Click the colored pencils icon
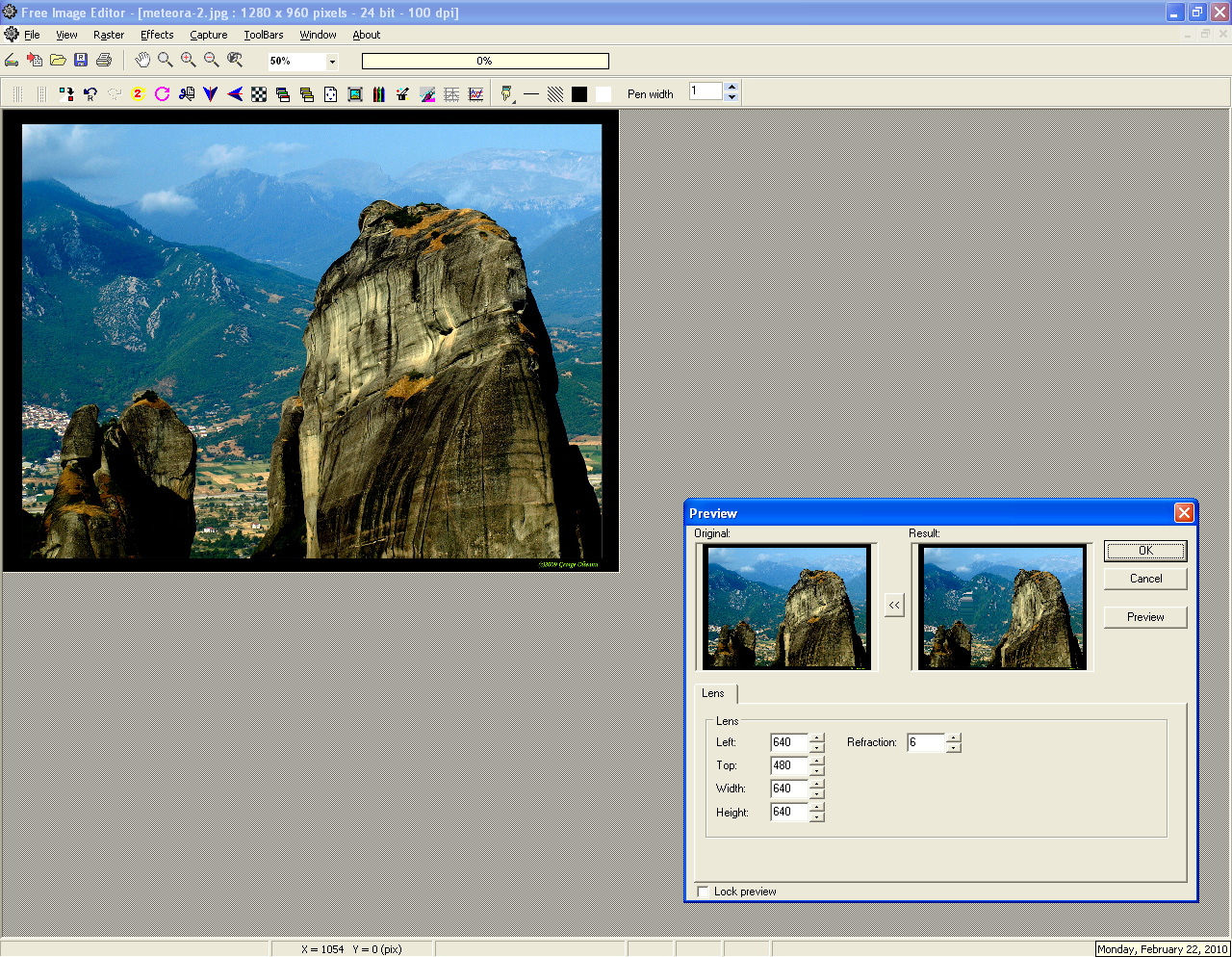Image resolution: width=1232 pixels, height=957 pixels. click(x=378, y=94)
